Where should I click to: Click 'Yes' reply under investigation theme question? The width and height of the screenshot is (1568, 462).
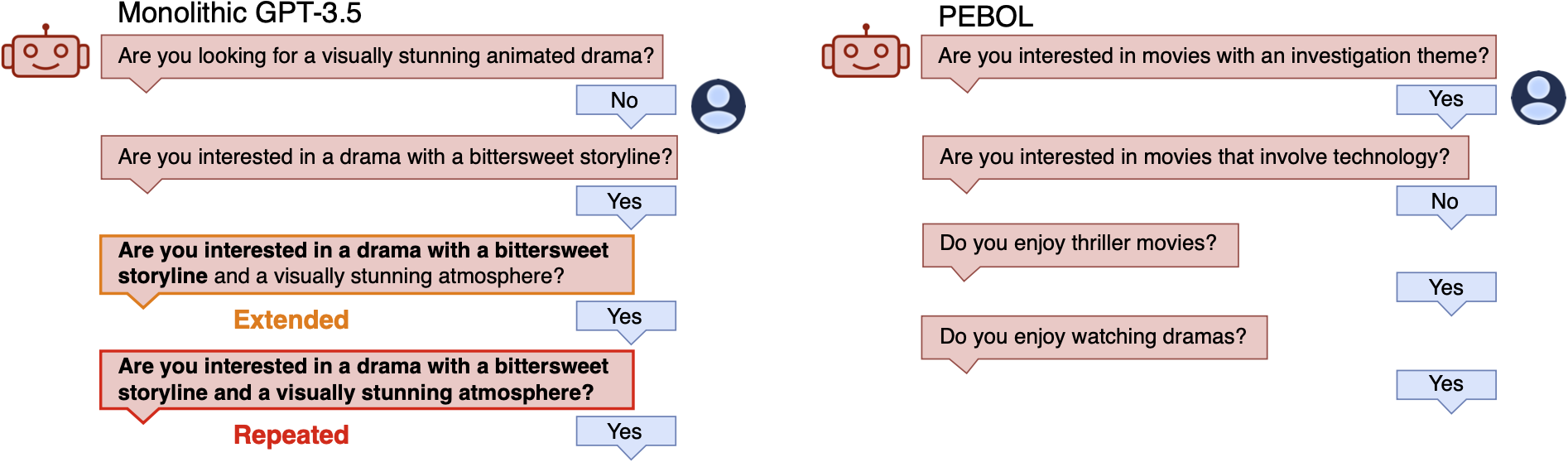click(1445, 99)
